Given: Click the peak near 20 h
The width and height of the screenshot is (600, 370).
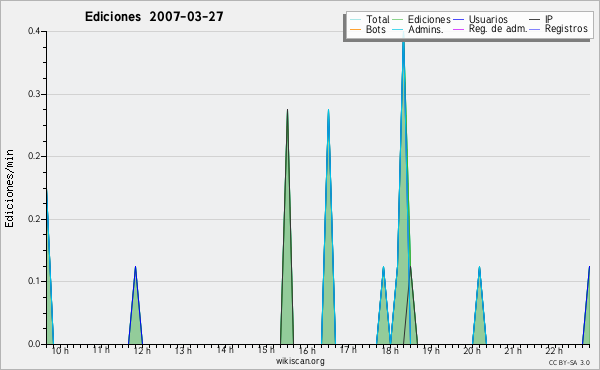Looking at the screenshot, I should (479, 267).
